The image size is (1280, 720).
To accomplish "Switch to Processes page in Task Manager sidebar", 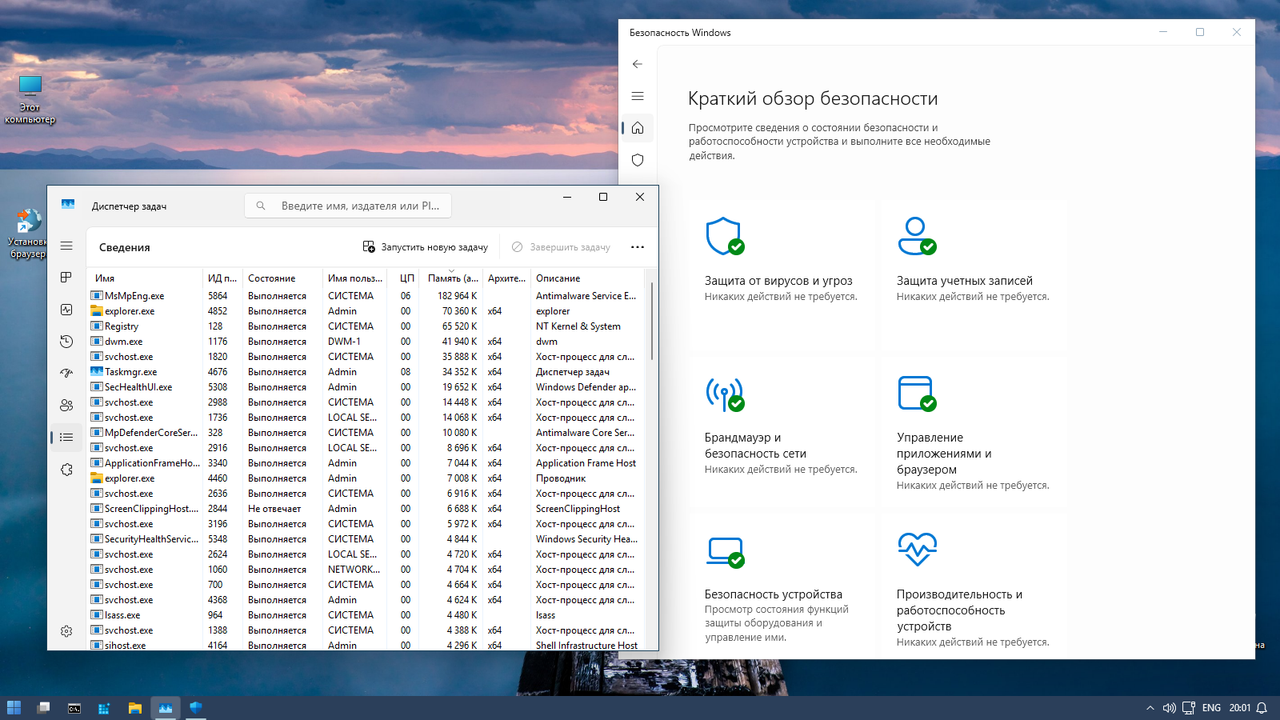I will (66, 277).
